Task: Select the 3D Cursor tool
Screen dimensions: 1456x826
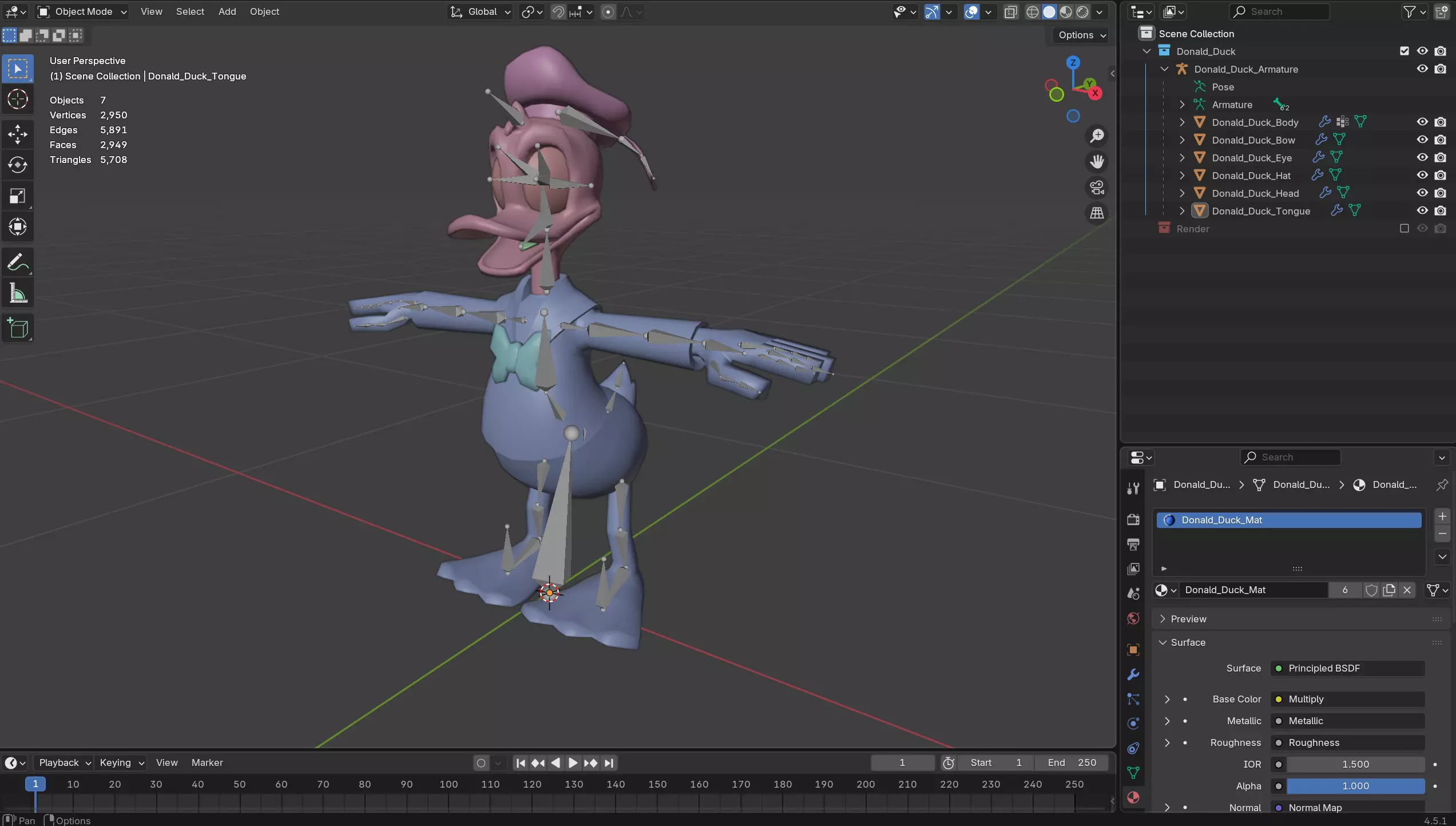Action: [x=17, y=100]
